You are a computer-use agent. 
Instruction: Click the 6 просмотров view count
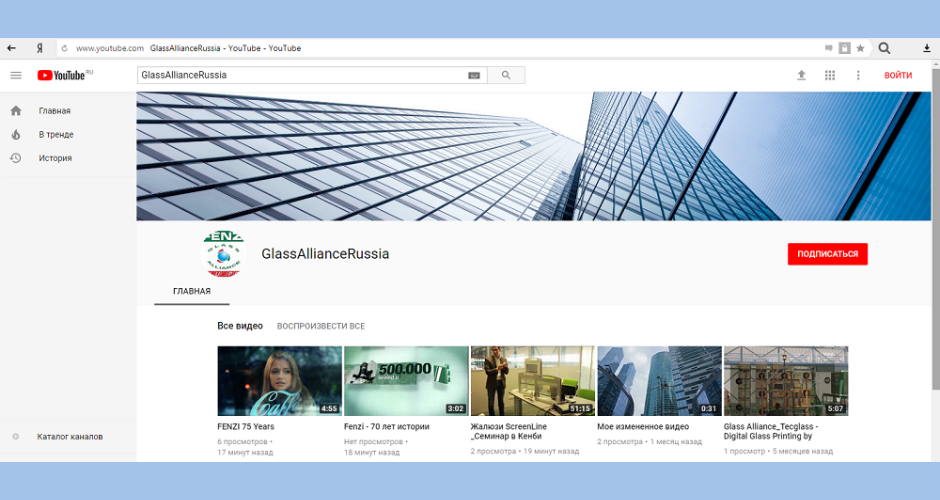(243, 441)
